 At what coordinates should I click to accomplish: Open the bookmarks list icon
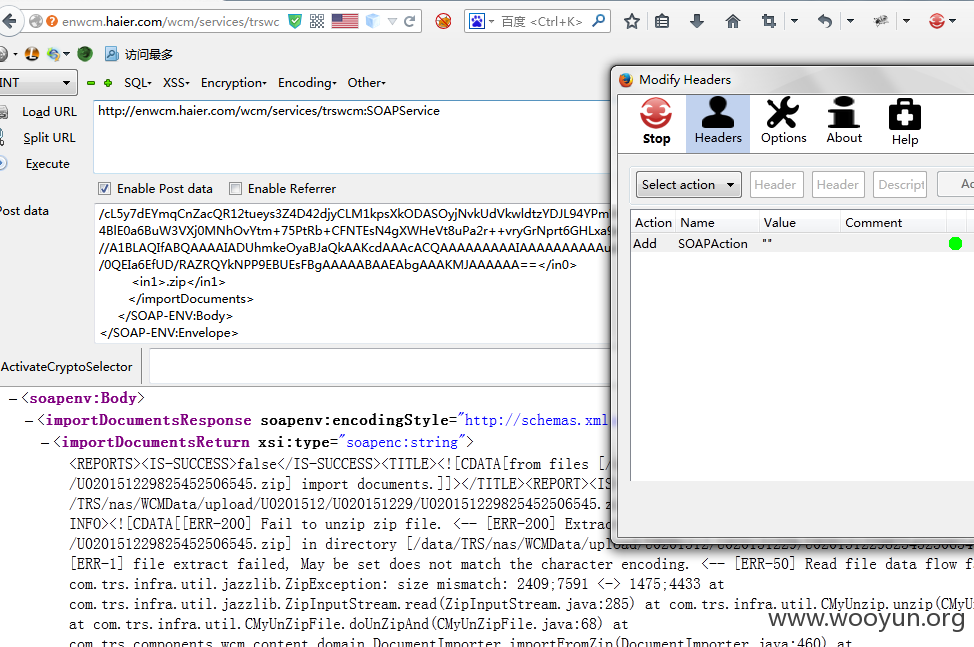(662, 22)
